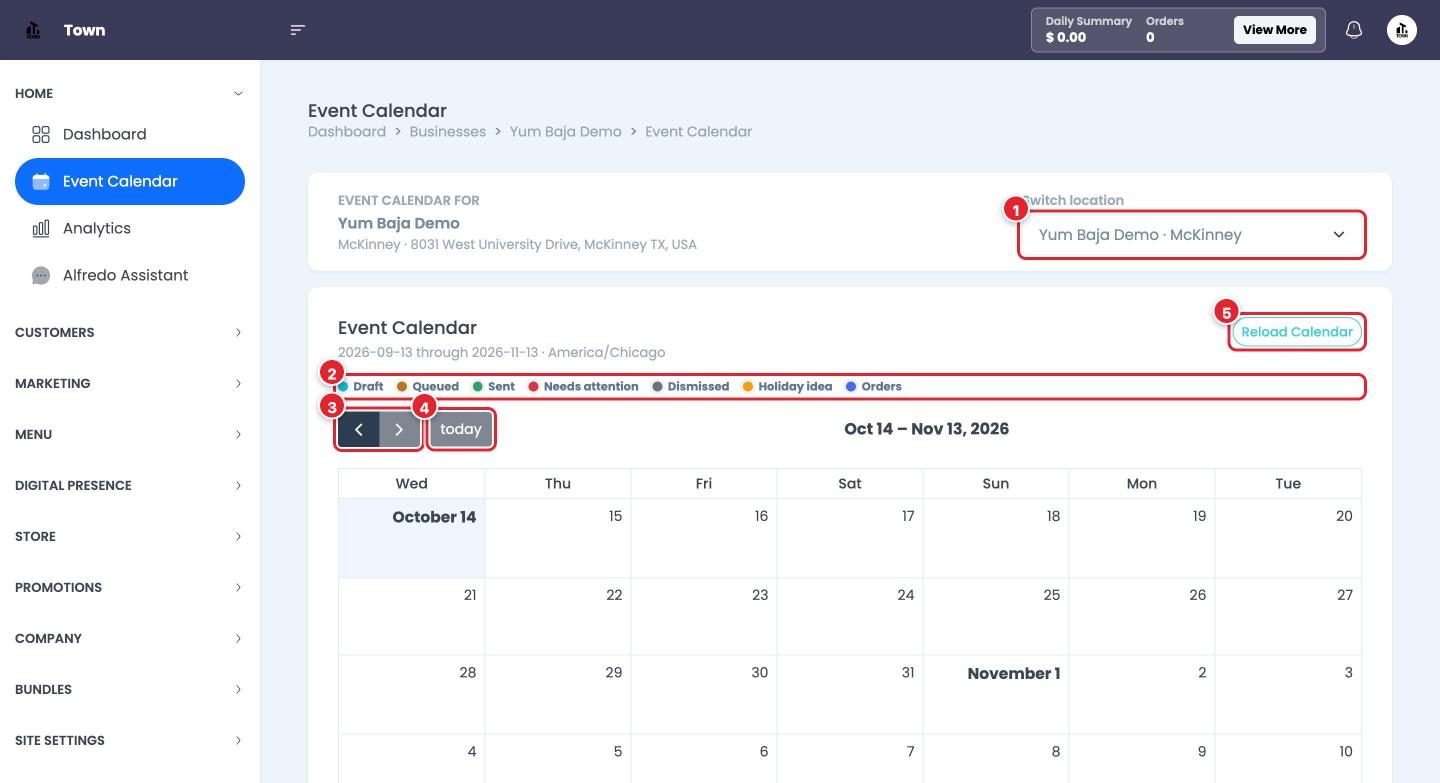Follow the Dashboard breadcrumb link
This screenshot has height=783, width=1440.
[x=347, y=132]
